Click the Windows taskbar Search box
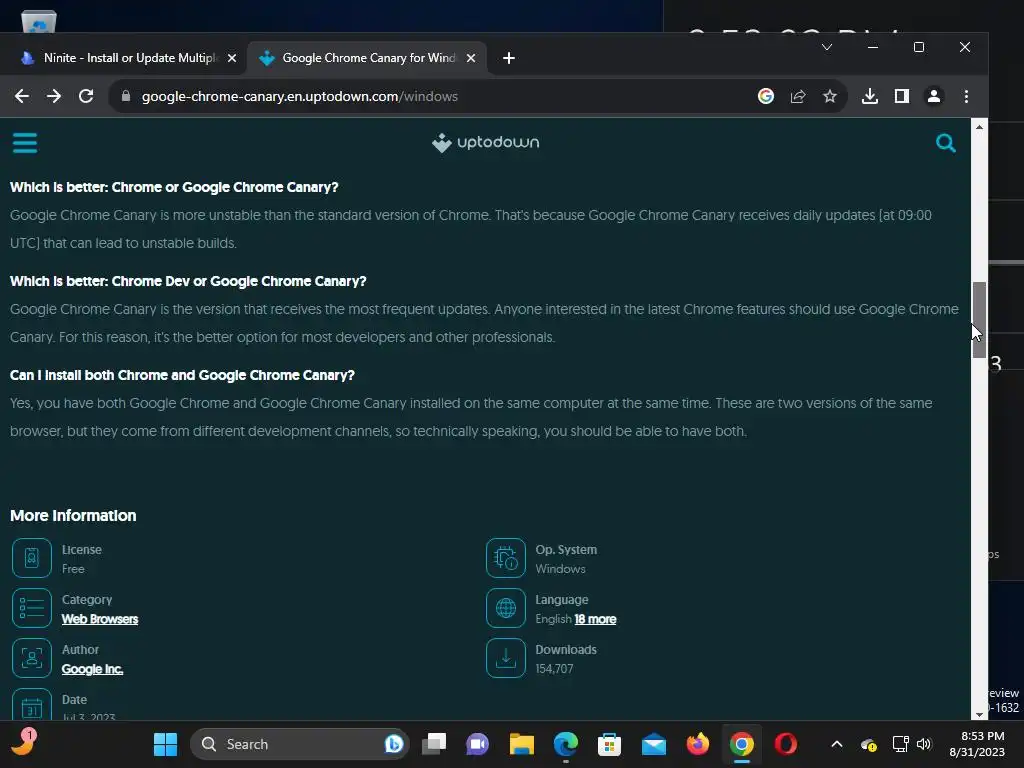The height and width of the screenshot is (768, 1024). click(299, 744)
